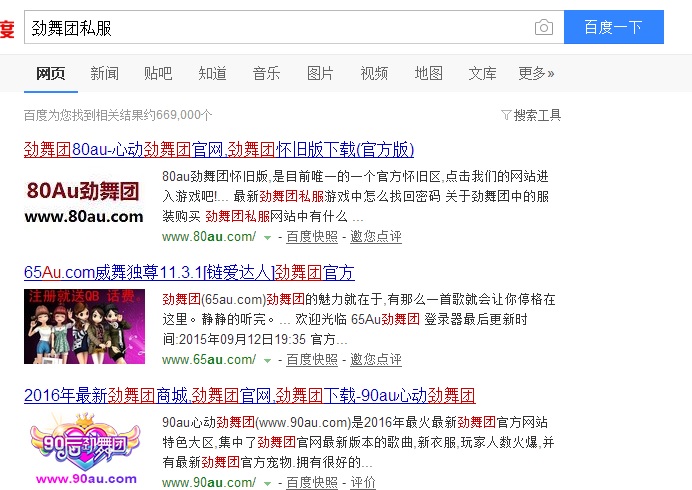Open the 图片 tab

(x=320, y=73)
